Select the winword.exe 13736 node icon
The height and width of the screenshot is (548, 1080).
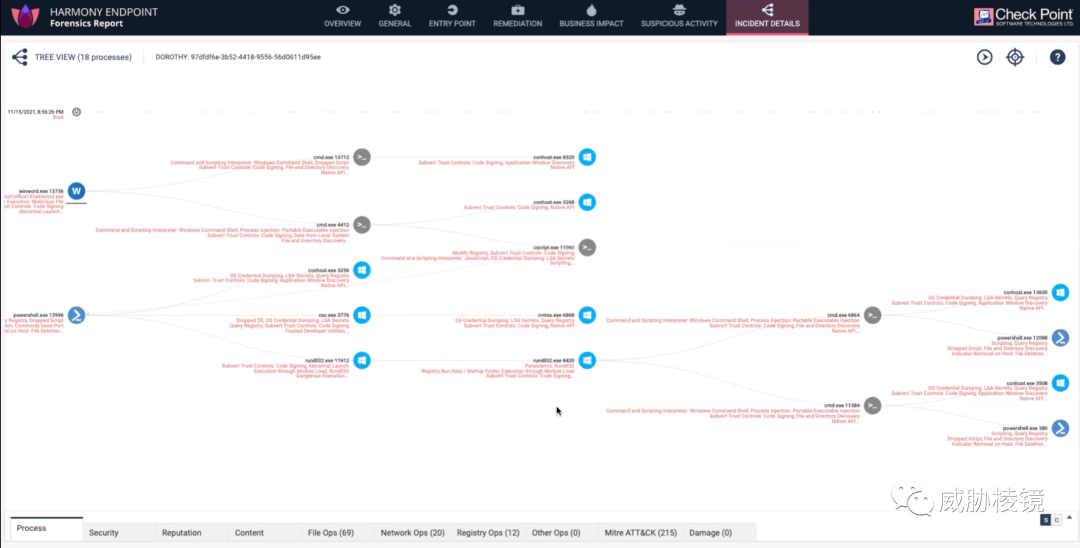click(x=76, y=191)
